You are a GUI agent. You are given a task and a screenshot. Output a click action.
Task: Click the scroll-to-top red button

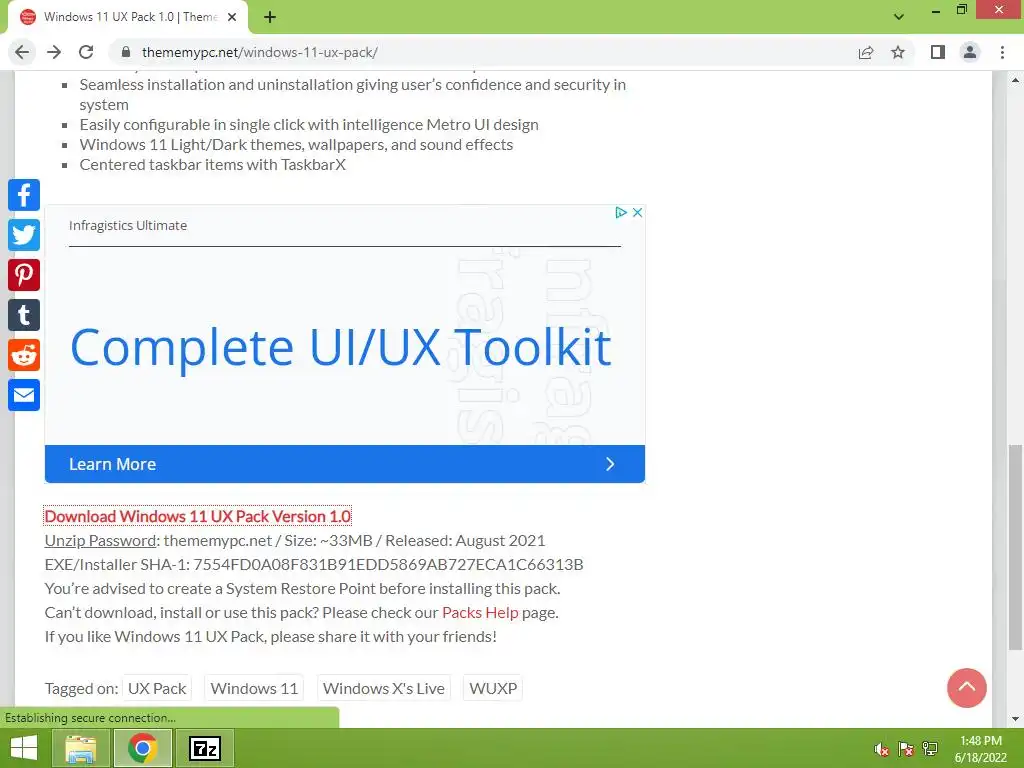[x=967, y=688]
